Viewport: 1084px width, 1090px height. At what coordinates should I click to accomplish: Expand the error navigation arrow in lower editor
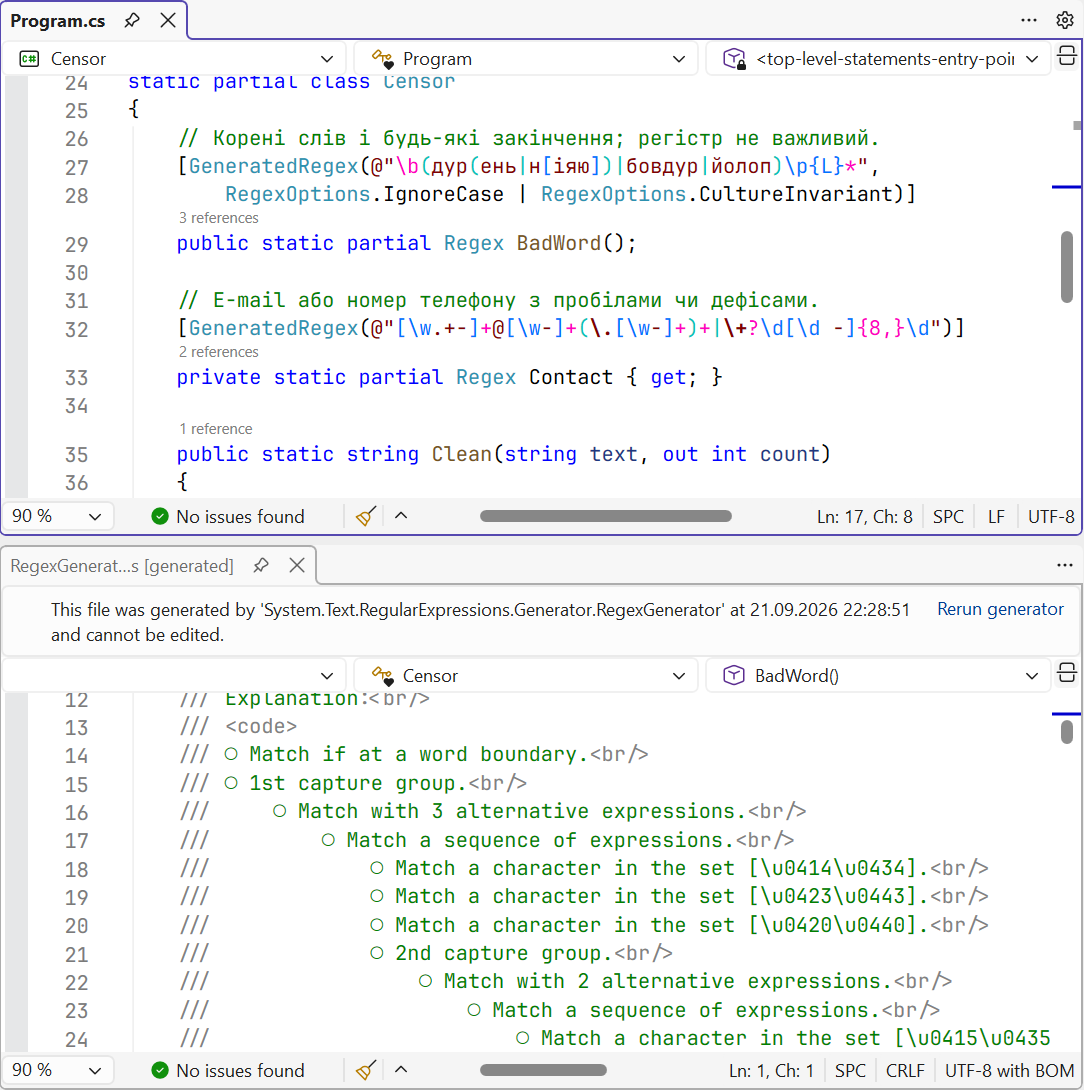tap(401, 1070)
